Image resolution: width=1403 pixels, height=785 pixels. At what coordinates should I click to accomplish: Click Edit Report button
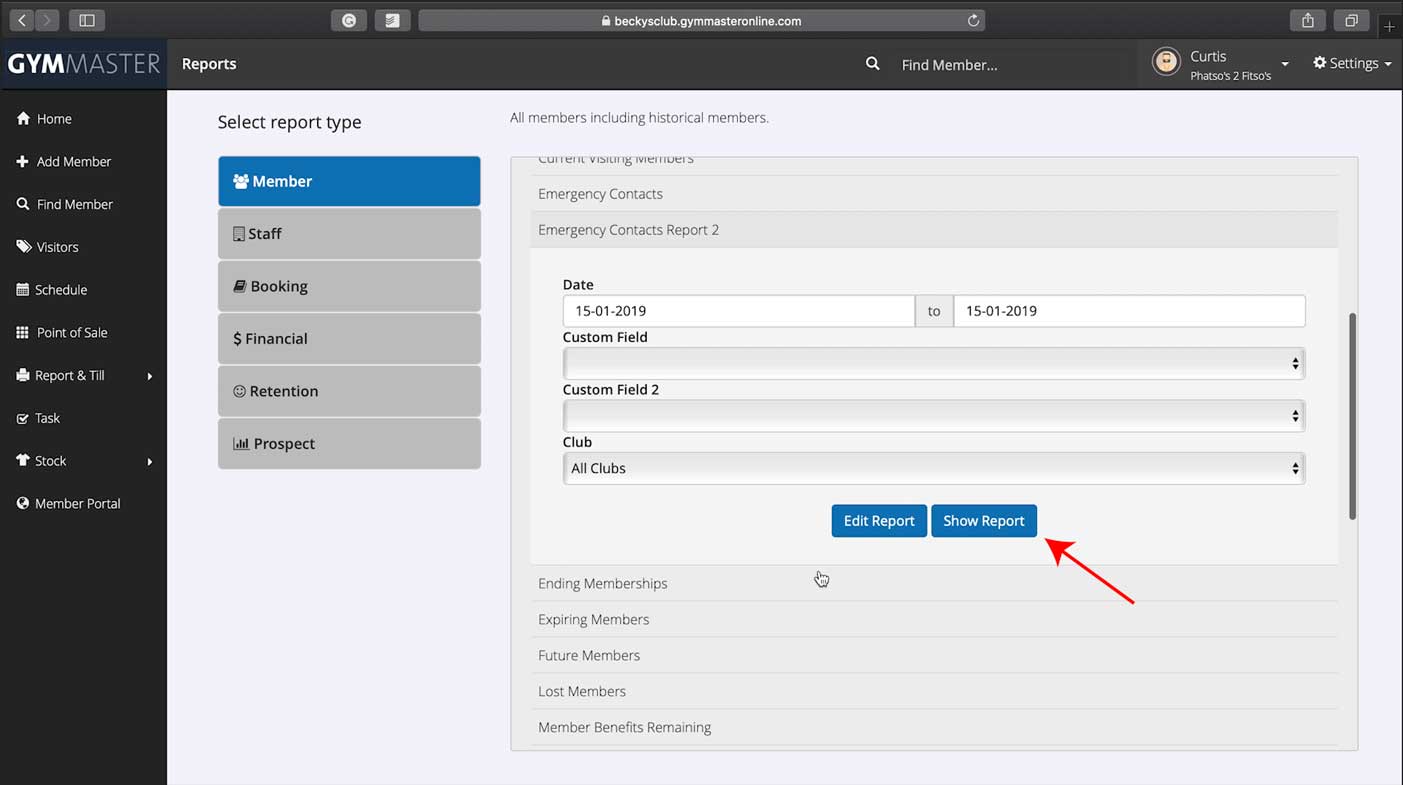[x=879, y=521]
